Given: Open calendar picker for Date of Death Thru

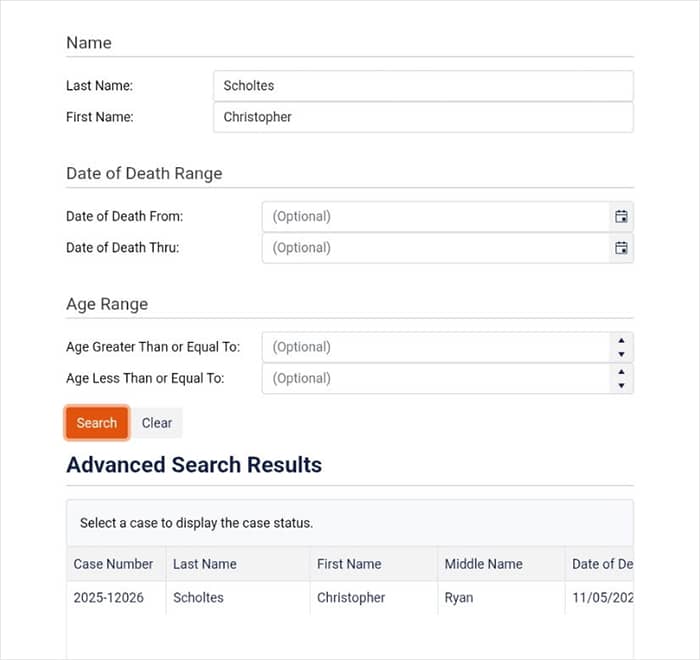Looking at the screenshot, I should [x=621, y=248].
